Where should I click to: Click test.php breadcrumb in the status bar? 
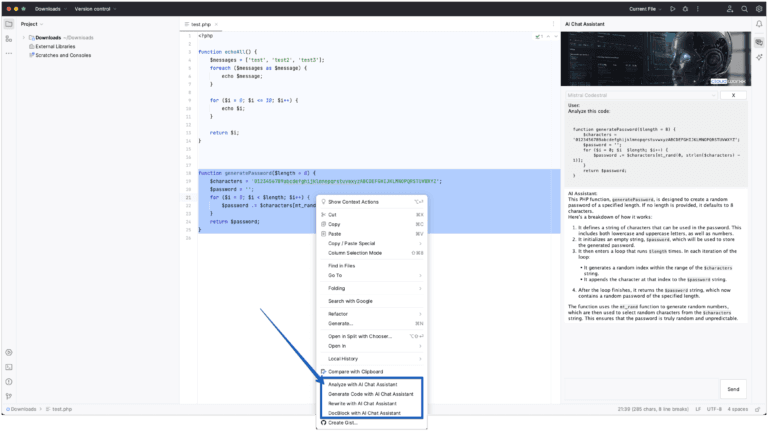[x=59, y=409]
